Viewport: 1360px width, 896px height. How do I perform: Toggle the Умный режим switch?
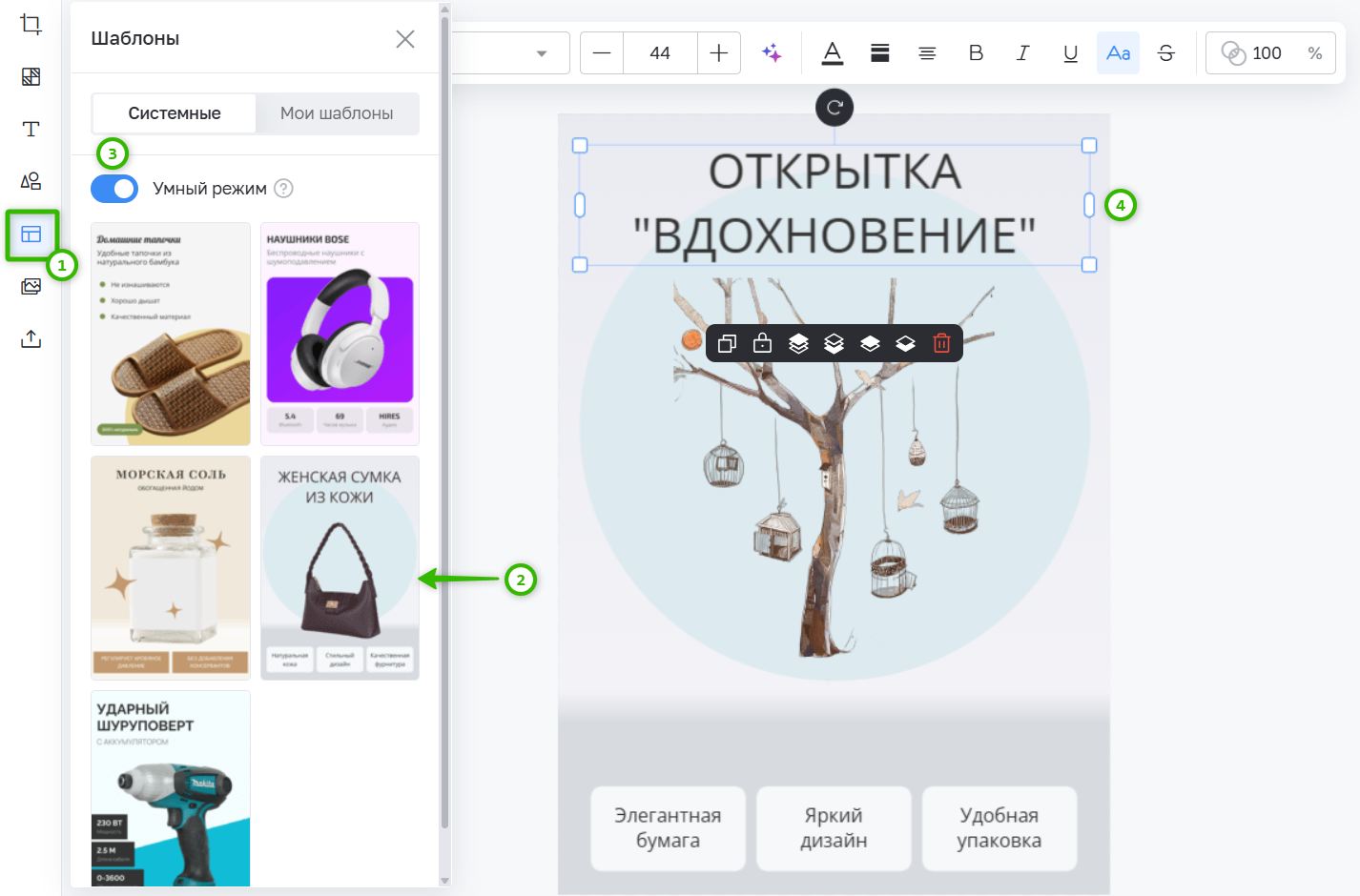point(114,189)
